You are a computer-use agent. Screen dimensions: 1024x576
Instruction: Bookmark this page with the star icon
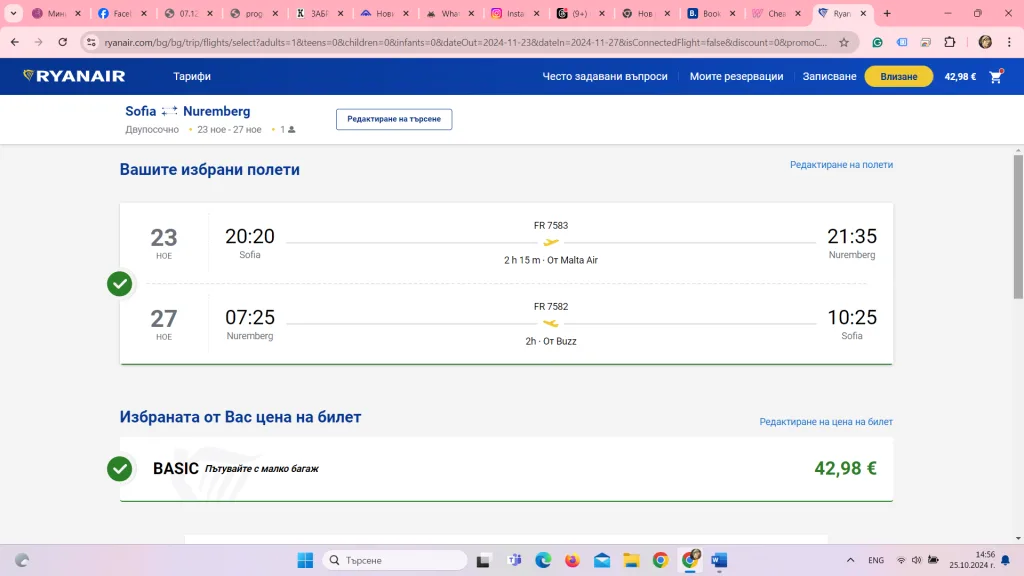click(844, 42)
